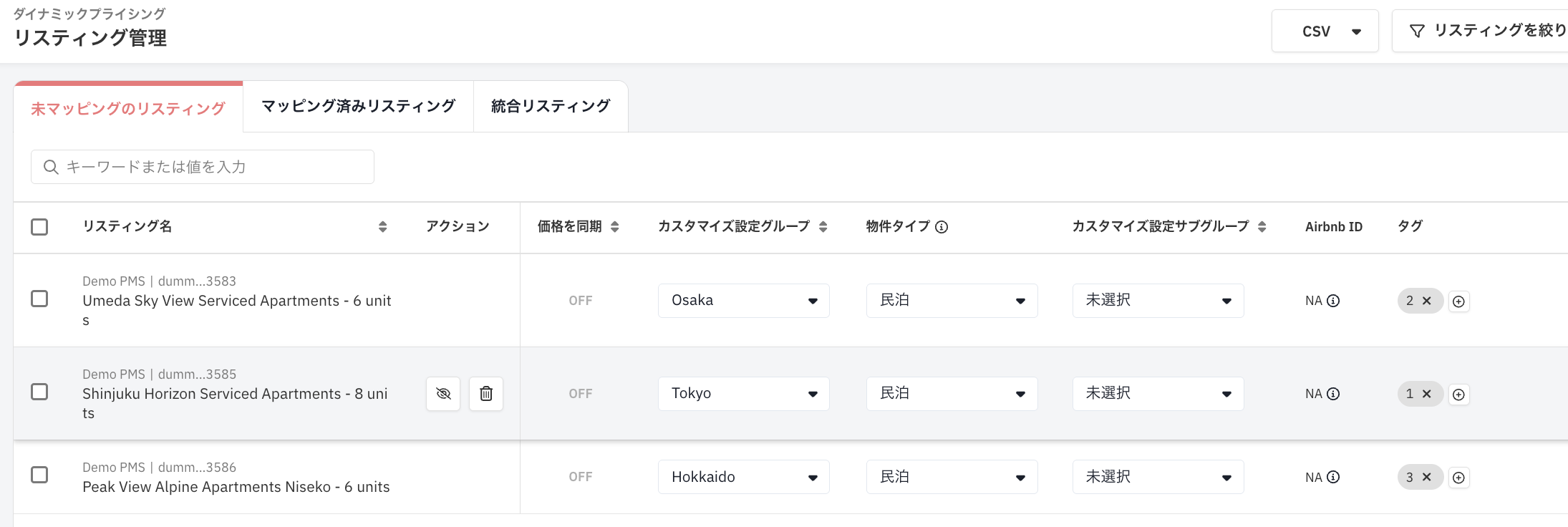Click the リスティングを絞り filter button
The image size is (1568, 527).
pyautogui.click(x=1480, y=31)
